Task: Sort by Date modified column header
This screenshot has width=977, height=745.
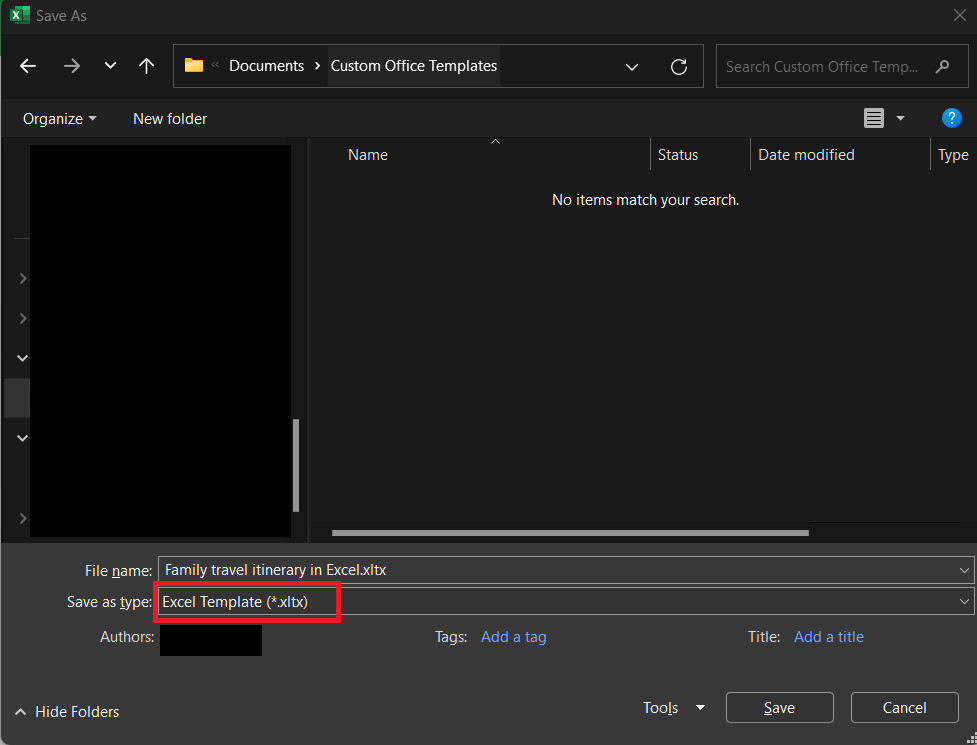Action: click(x=806, y=154)
